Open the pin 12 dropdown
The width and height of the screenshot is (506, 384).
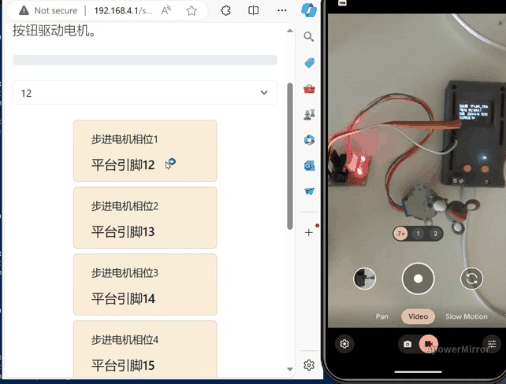(145, 93)
